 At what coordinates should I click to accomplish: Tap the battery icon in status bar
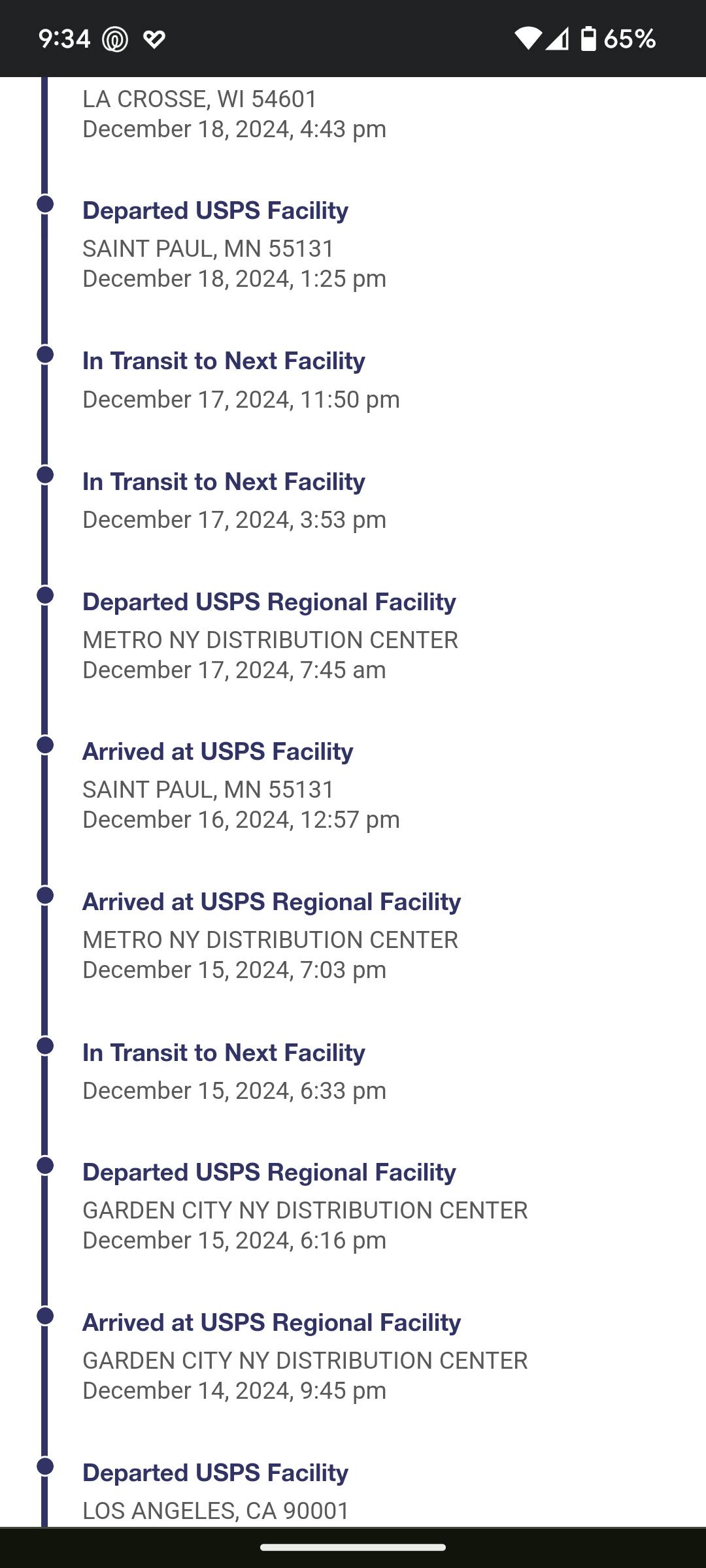point(588,39)
